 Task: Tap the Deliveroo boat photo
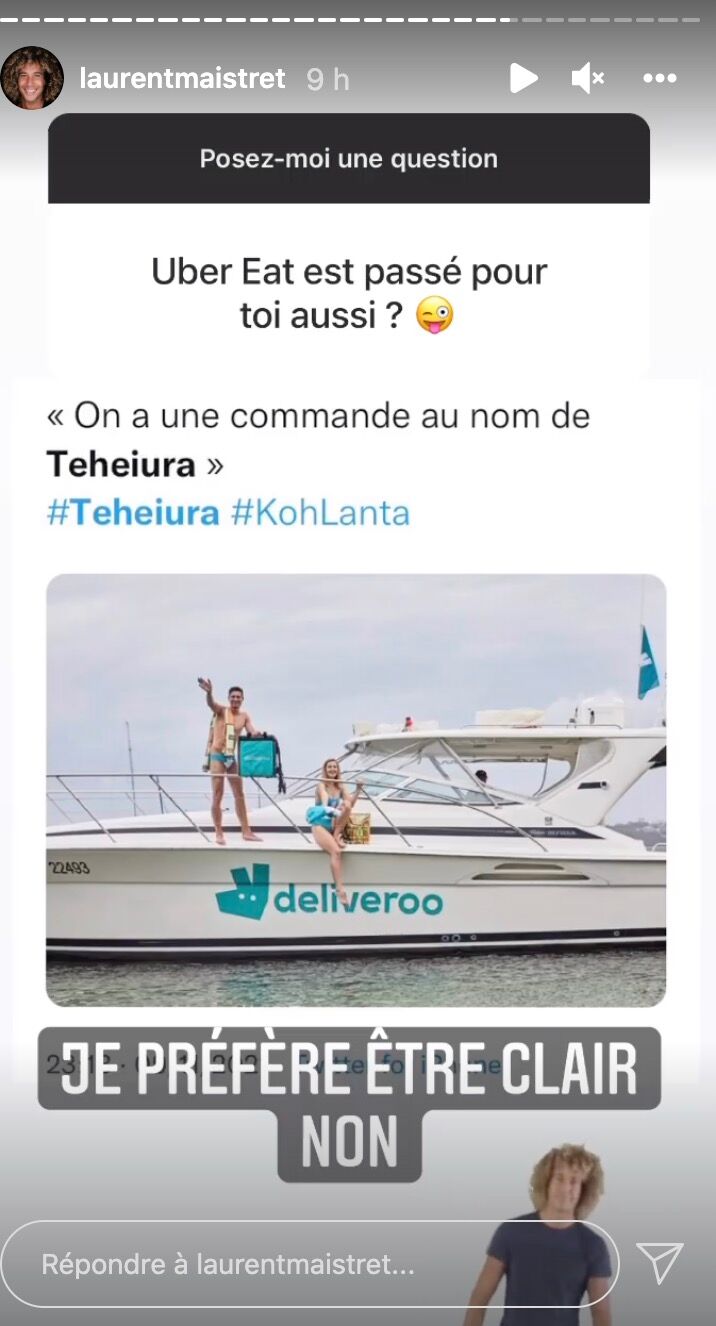pos(356,790)
